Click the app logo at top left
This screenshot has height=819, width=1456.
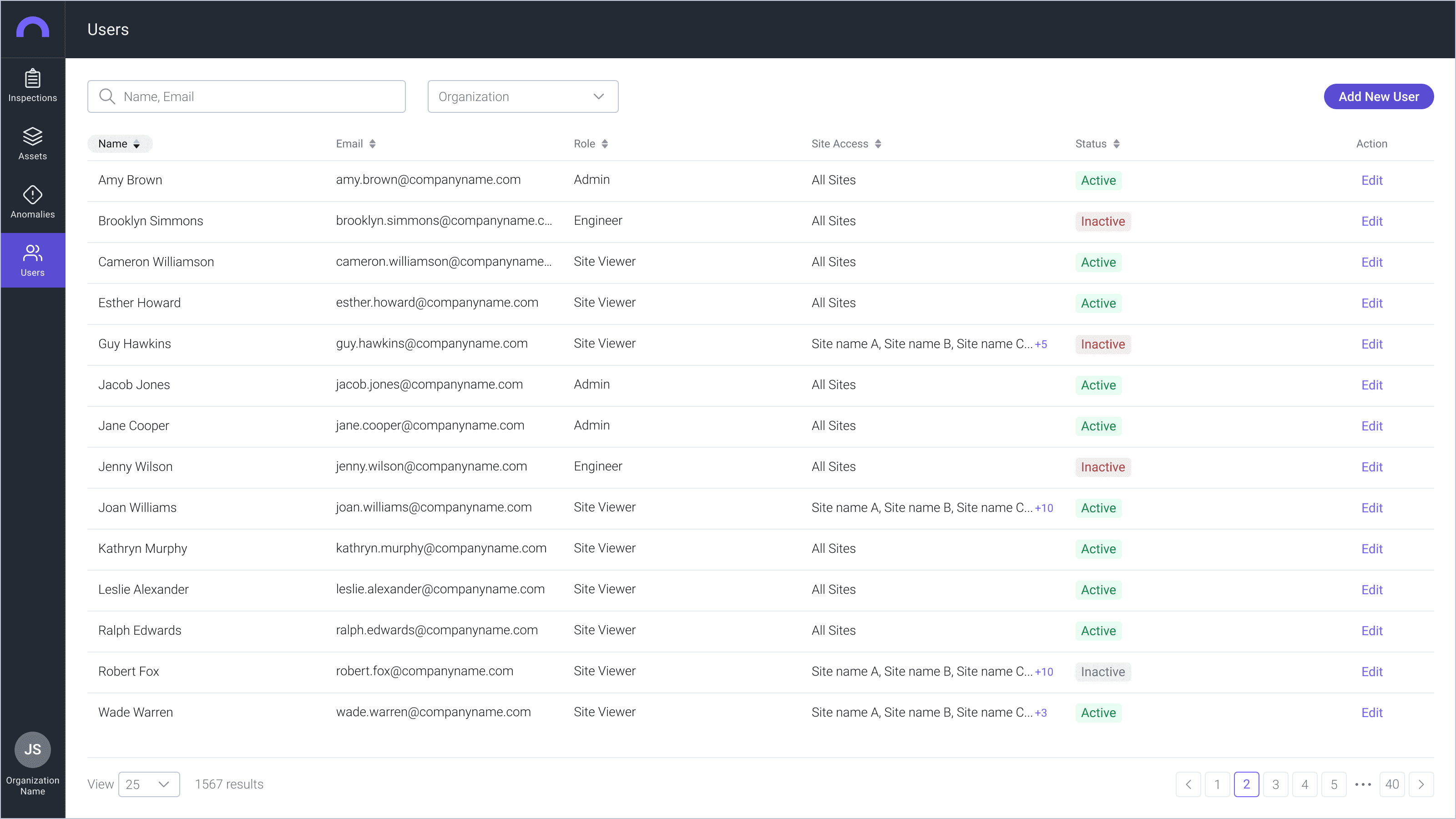[32, 28]
